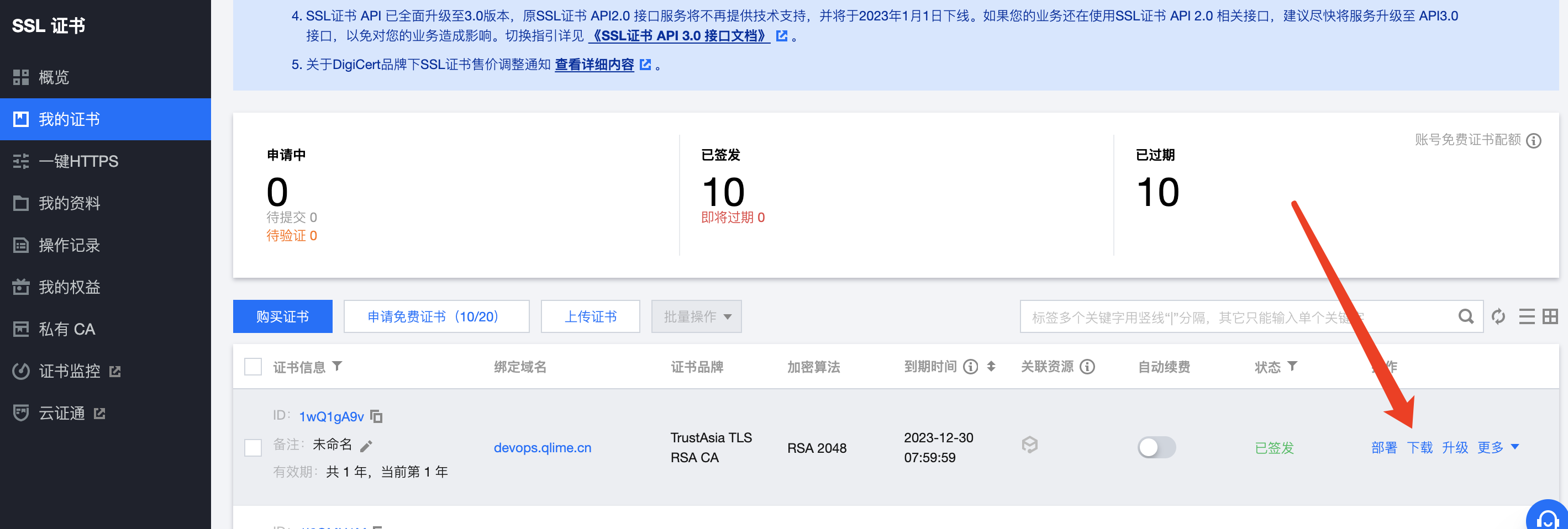Open 我的权益 menu item

coord(106,287)
